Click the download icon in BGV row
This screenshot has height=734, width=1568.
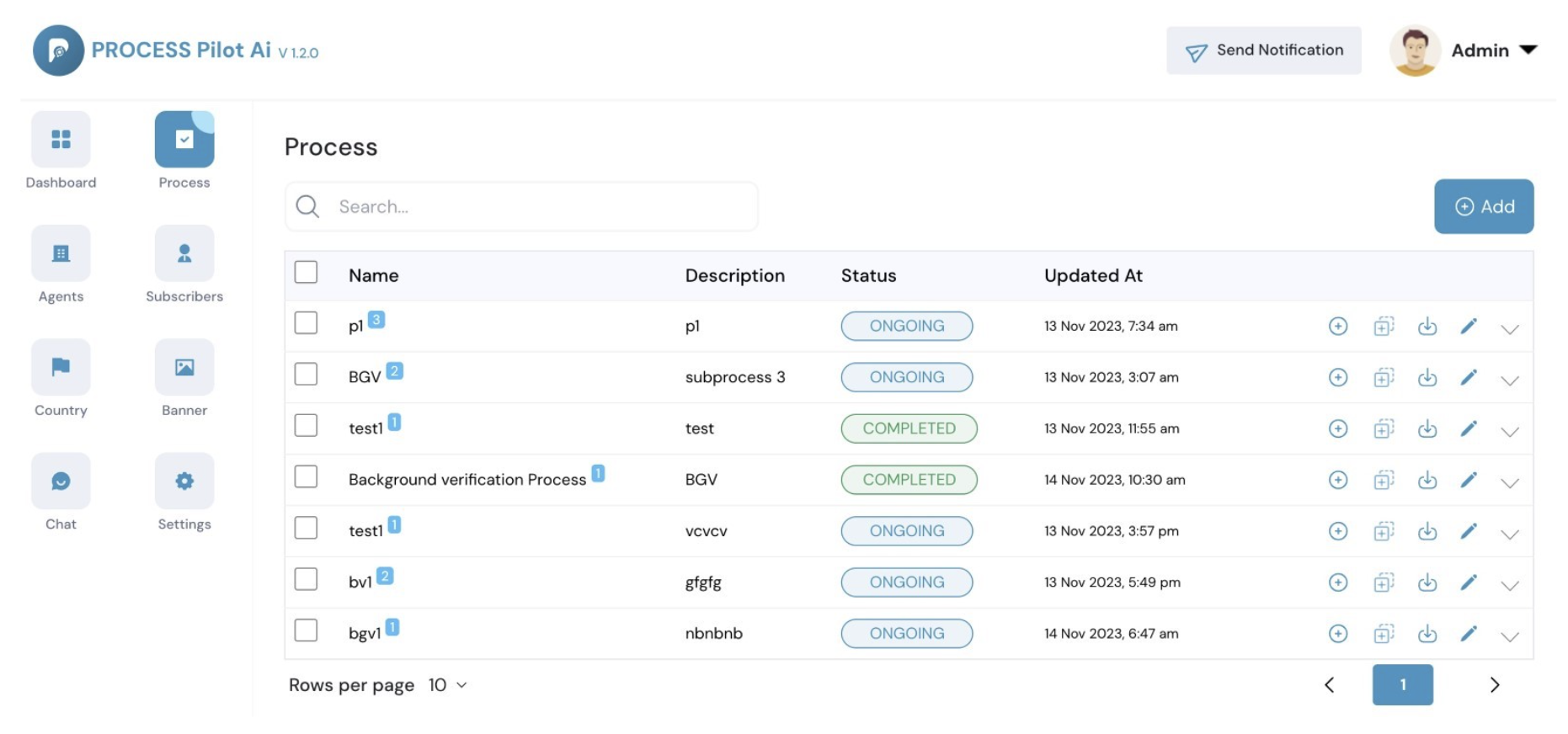coord(1427,378)
